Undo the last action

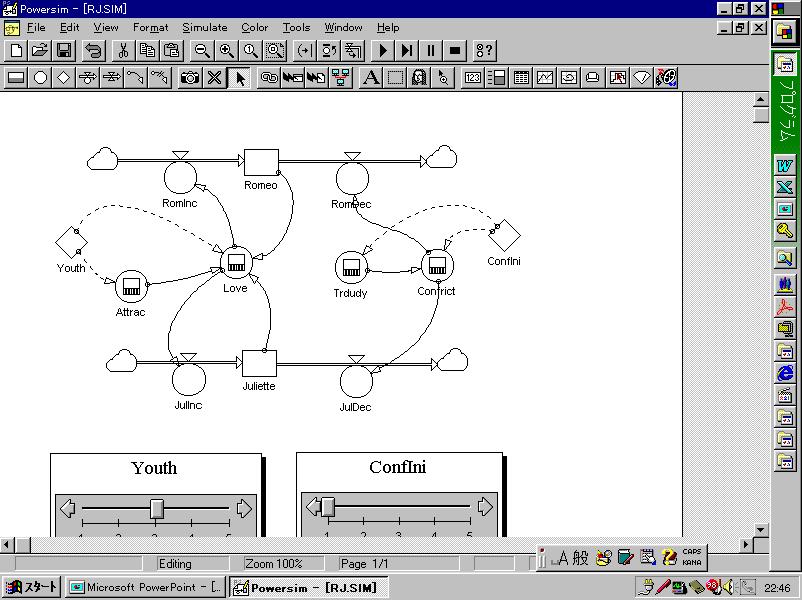[x=94, y=51]
